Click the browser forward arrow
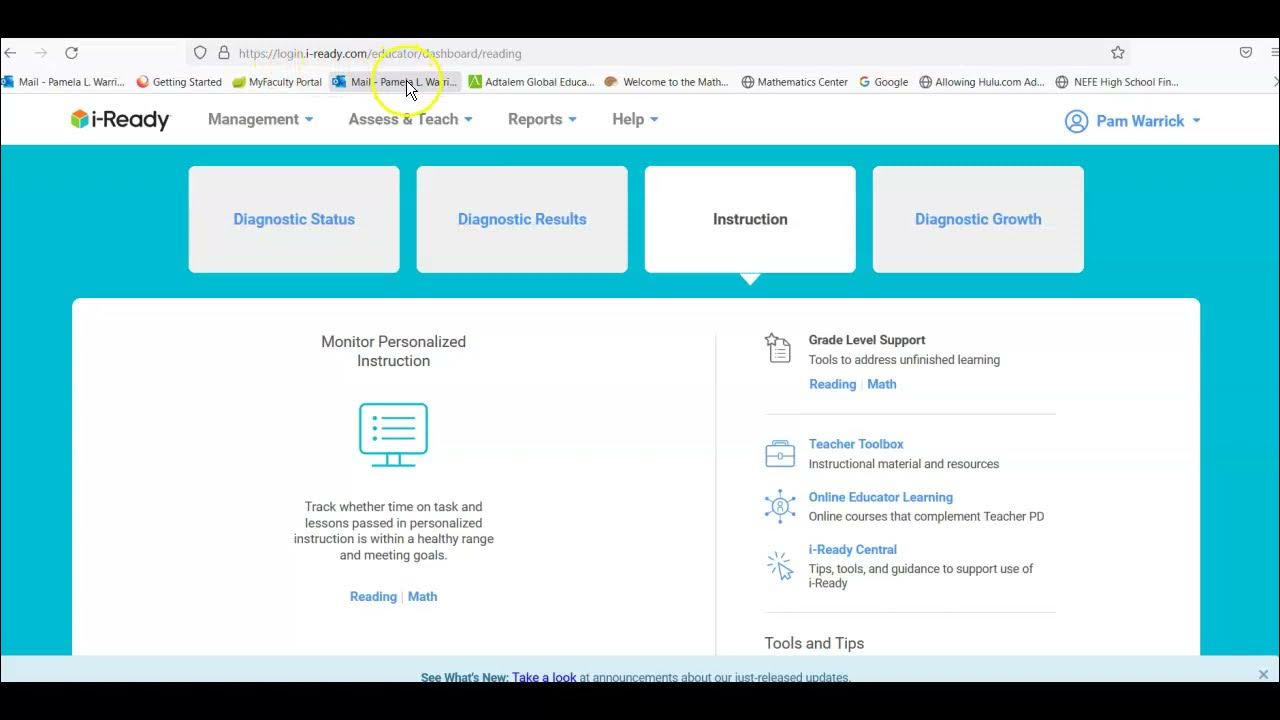 (x=41, y=53)
